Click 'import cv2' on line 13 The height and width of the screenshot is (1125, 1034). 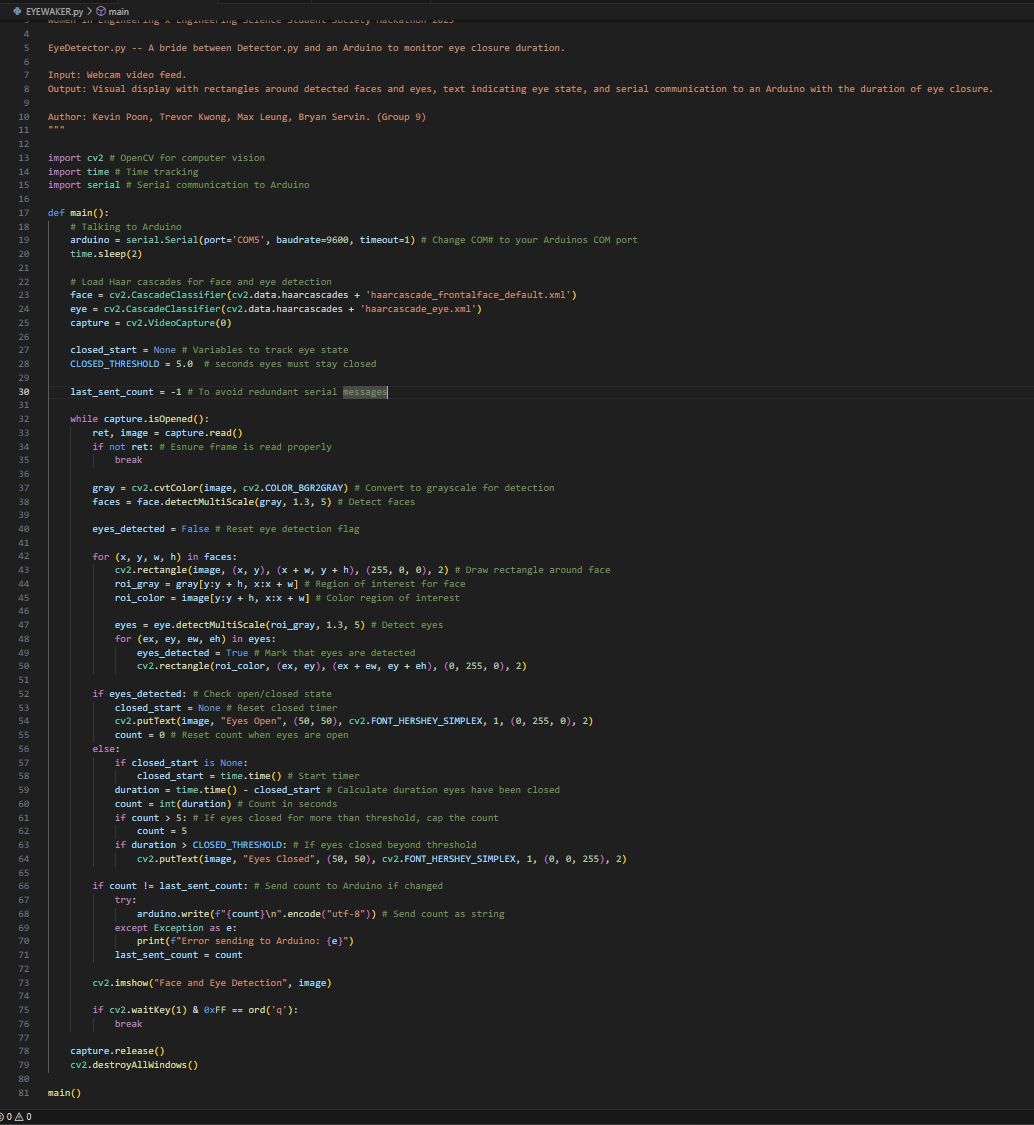[x=75, y=158]
